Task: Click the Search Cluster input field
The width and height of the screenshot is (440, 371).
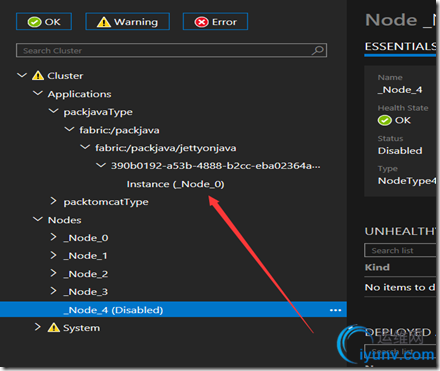Action: pos(171,50)
